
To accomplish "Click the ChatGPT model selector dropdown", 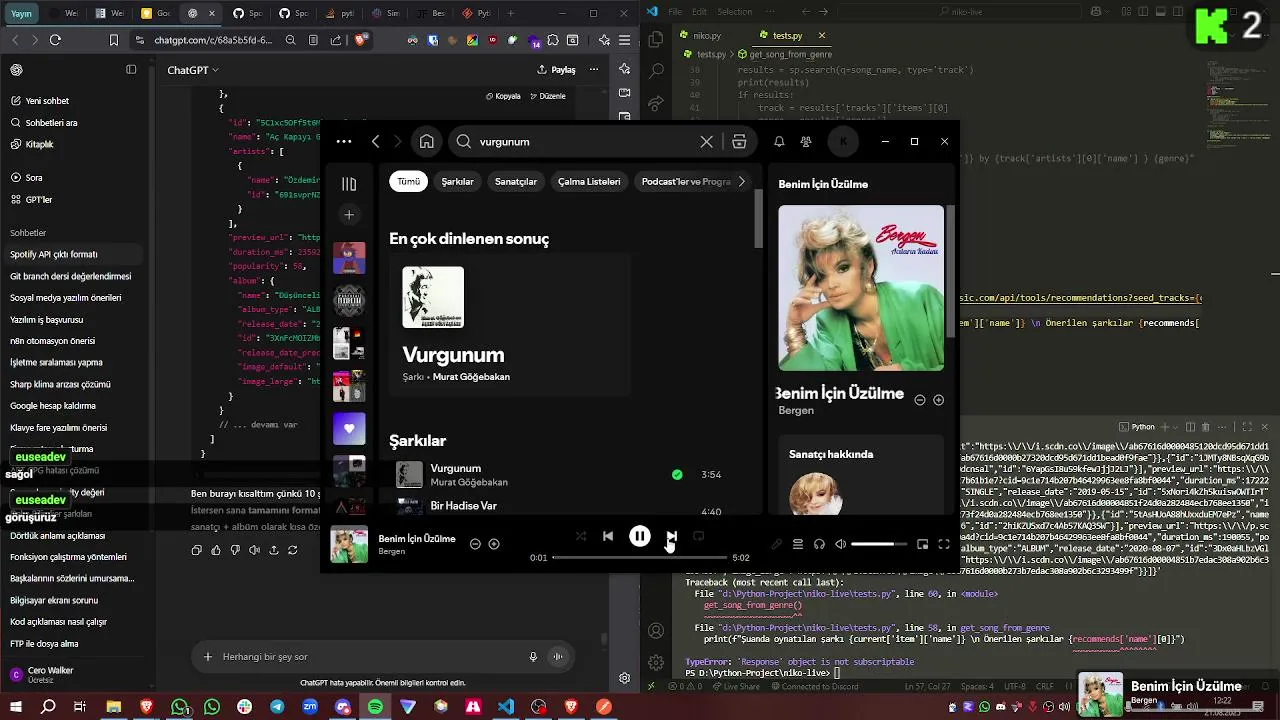I will [x=193, y=70].
